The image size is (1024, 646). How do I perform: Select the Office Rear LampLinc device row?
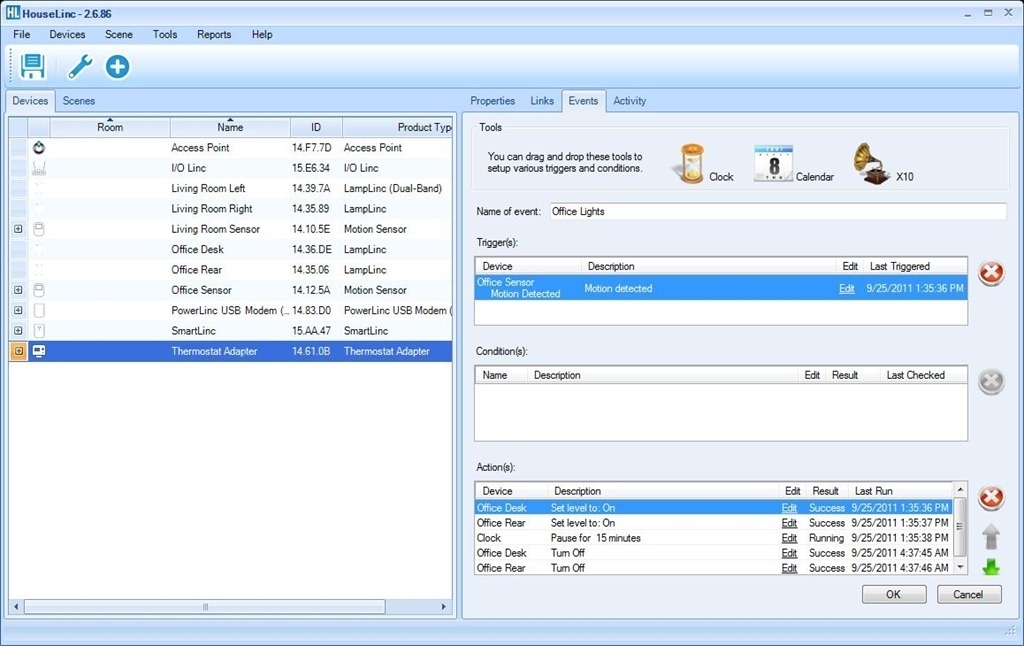coord(230,269)
